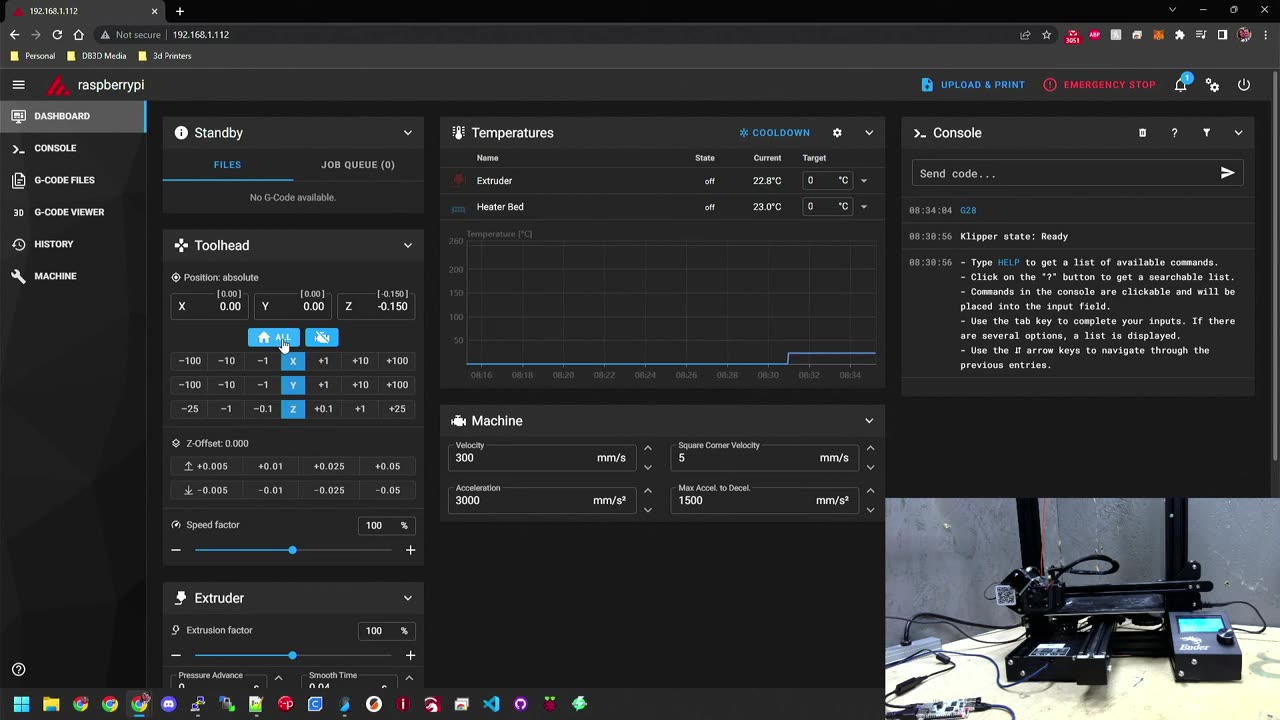The image size is (1280, 720).
Task: Go to Dashboard in sidebar
Action: 72,116
